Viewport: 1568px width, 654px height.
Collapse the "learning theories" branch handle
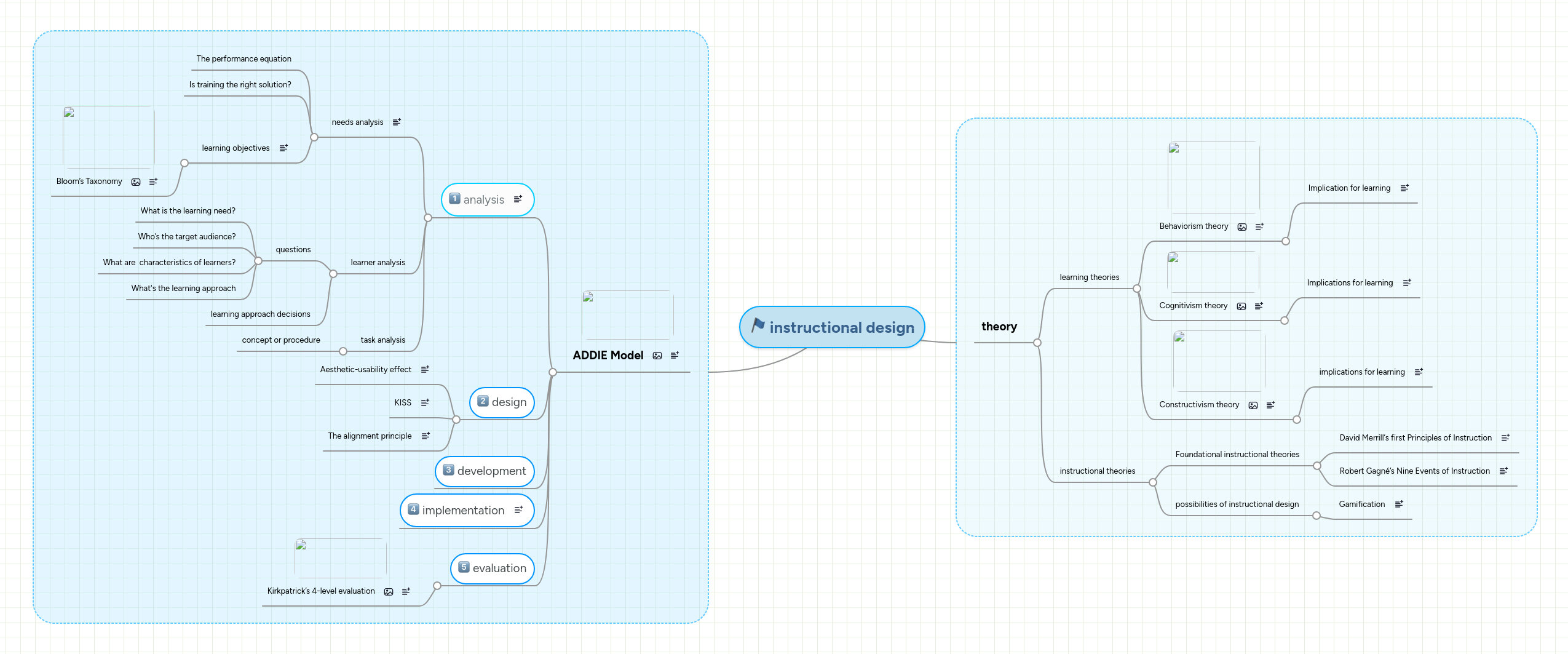pyautogui.click(x=1137, y=287)
